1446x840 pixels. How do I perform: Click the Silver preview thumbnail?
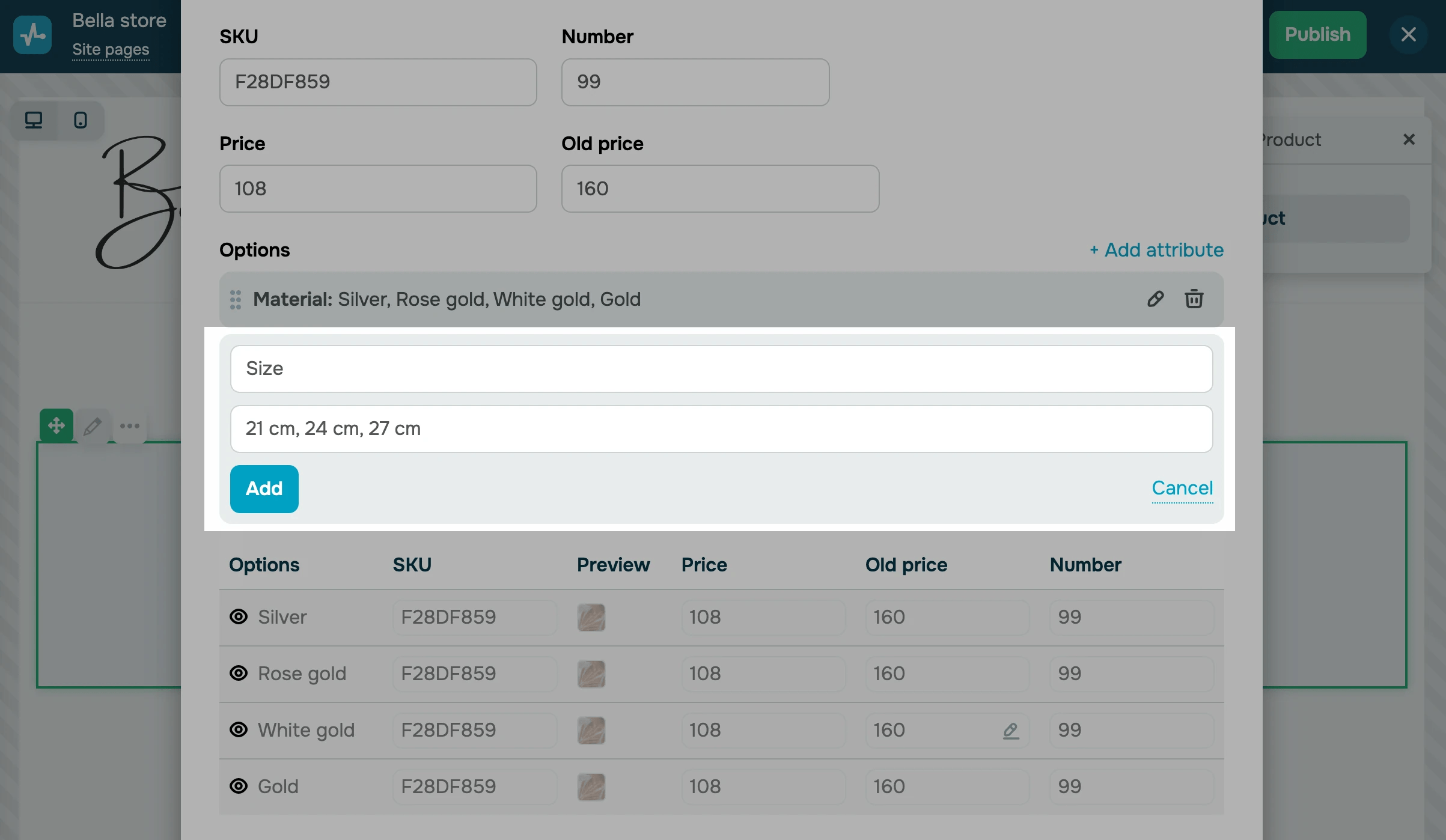click(591, 618)
